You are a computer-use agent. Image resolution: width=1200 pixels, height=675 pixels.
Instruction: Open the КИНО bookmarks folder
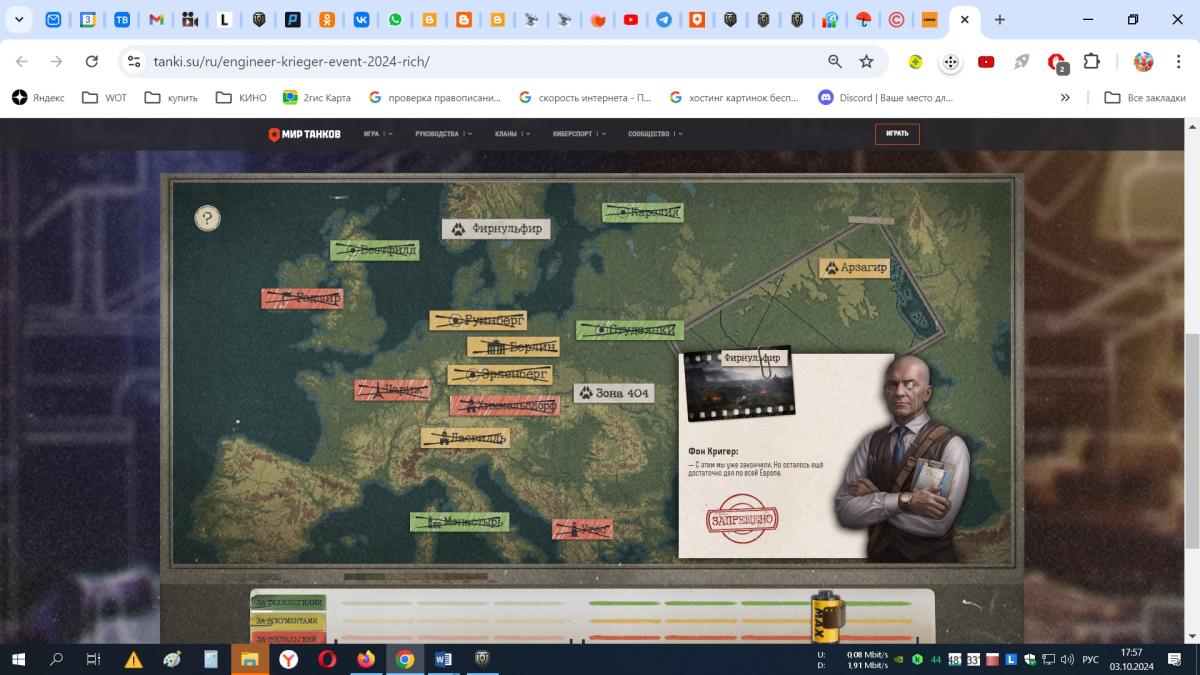[241, 97]
